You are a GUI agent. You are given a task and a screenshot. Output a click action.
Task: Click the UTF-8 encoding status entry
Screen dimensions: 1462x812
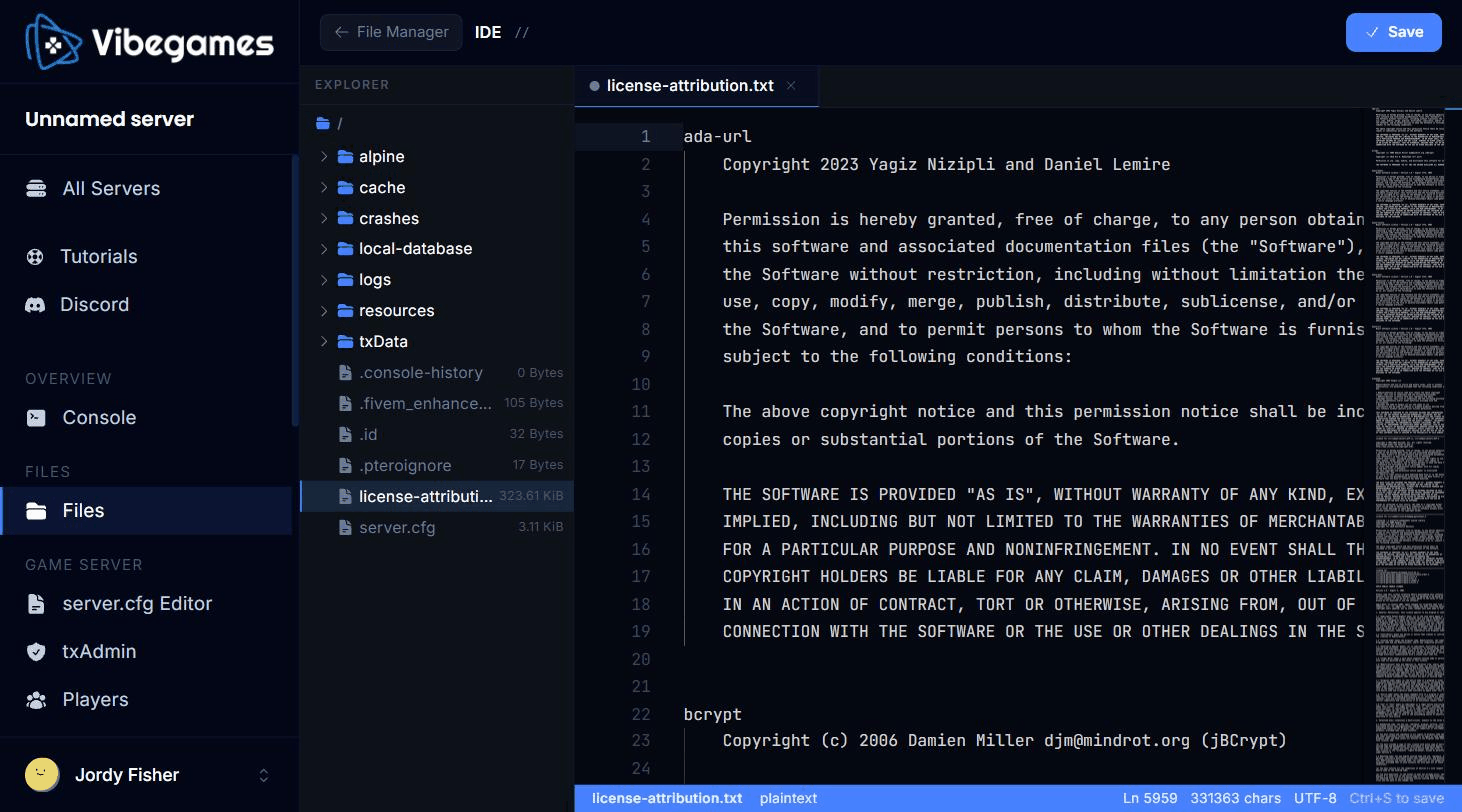coord(1315,798)
